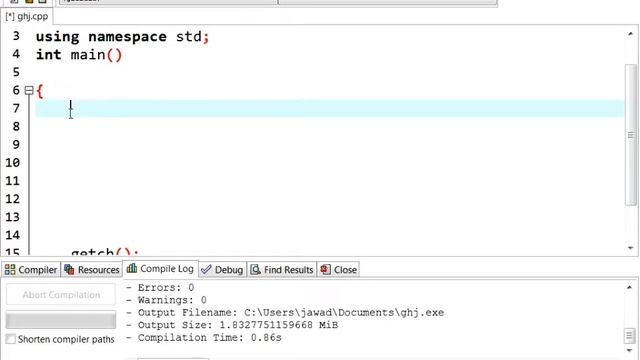This screenshot has height=360, width=640.
Task: Click line number 4 in gutter
Action: pyautogui.click(x=16, y=54)
